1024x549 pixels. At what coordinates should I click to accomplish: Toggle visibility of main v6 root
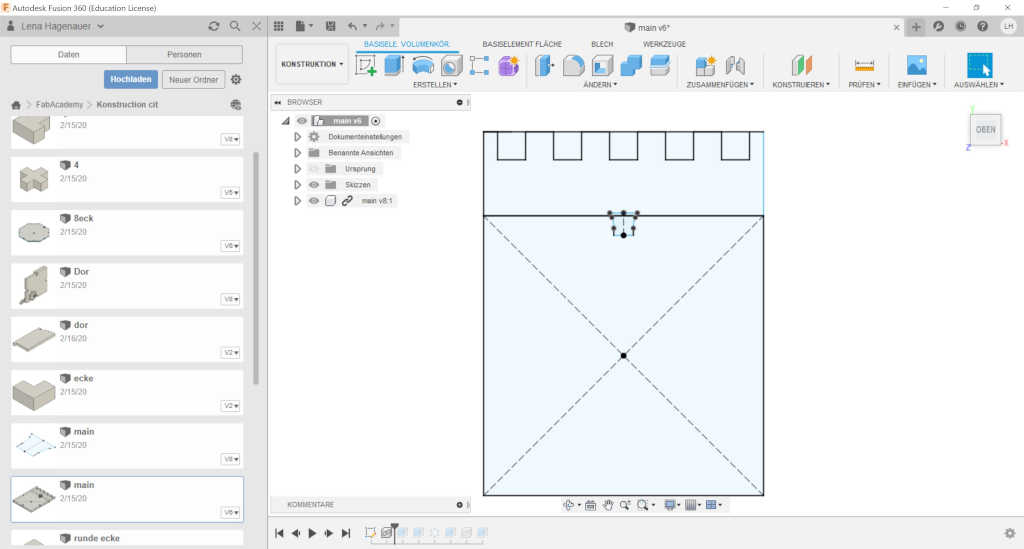tap(302, 121)
